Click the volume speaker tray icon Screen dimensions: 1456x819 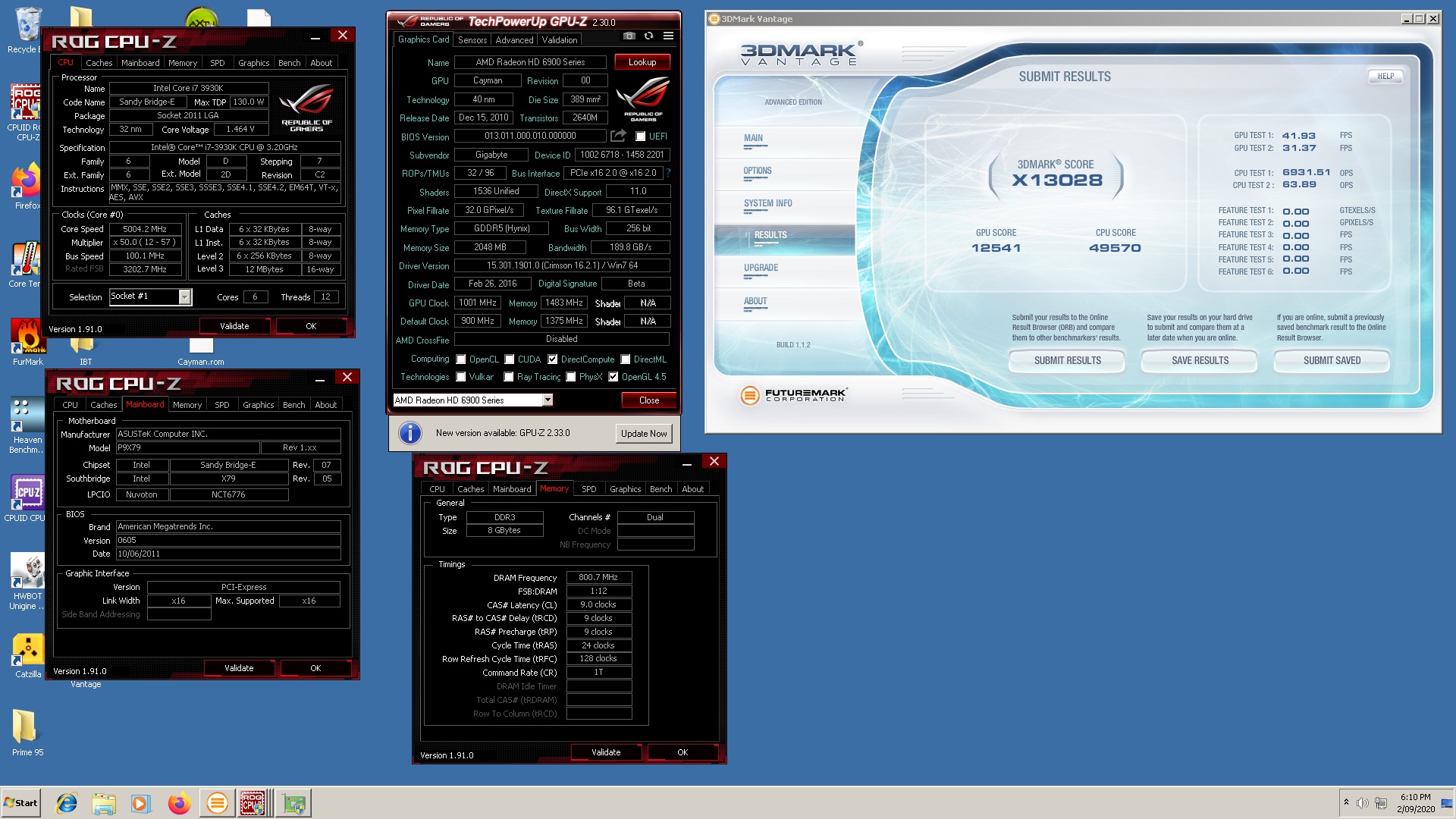tap(1362, 803)
